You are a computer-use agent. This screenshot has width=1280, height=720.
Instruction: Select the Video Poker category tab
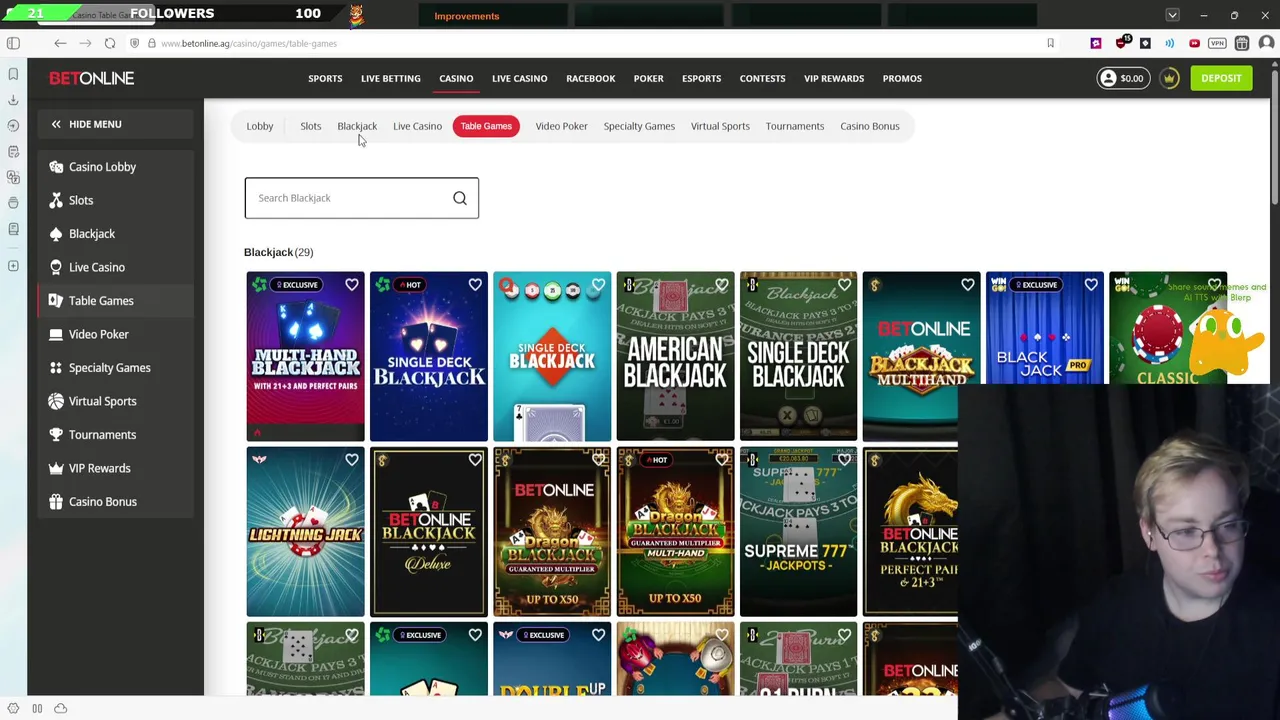point(561,126)
